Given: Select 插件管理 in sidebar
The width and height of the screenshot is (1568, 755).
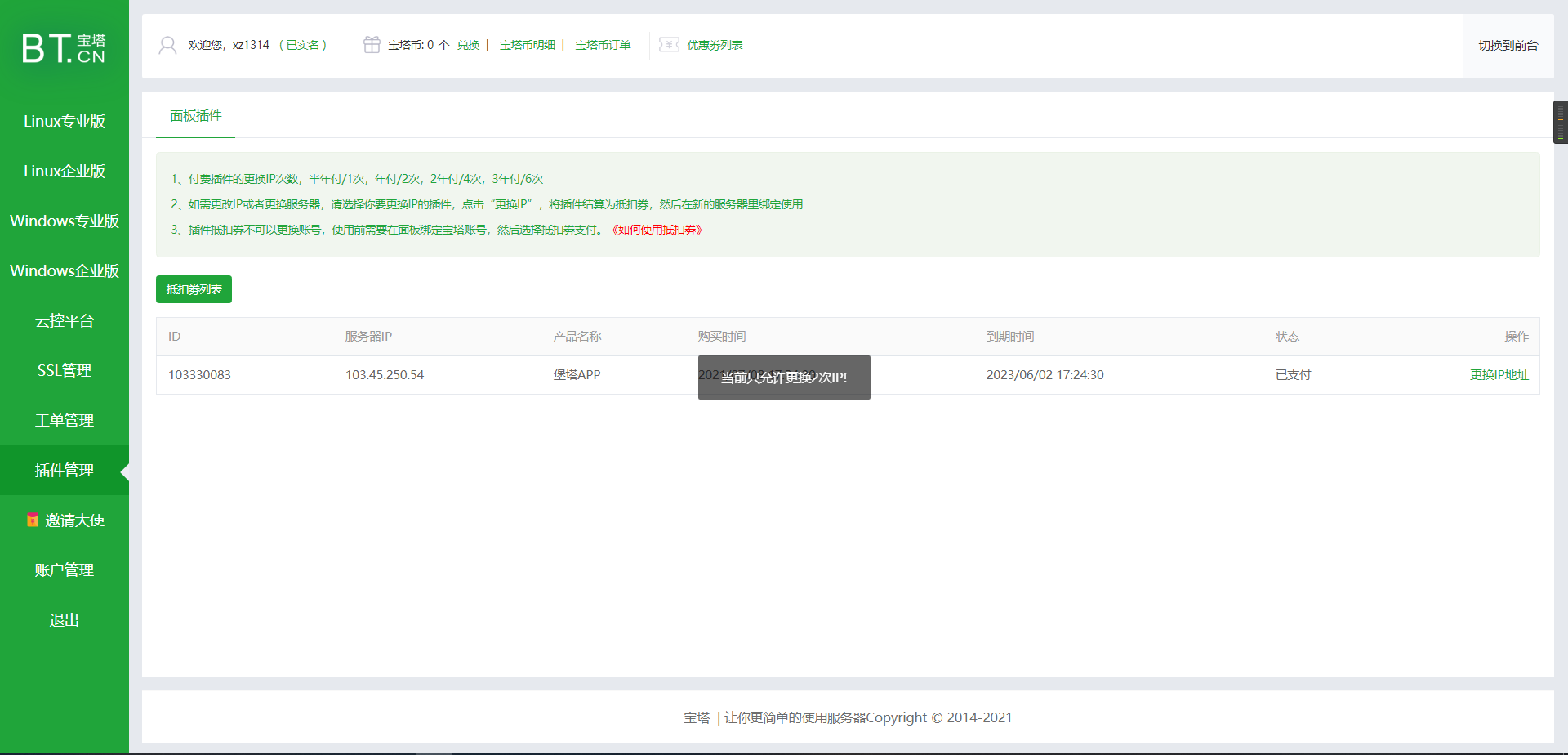Looking at the screenshot, I should click(x=65, y=470).
